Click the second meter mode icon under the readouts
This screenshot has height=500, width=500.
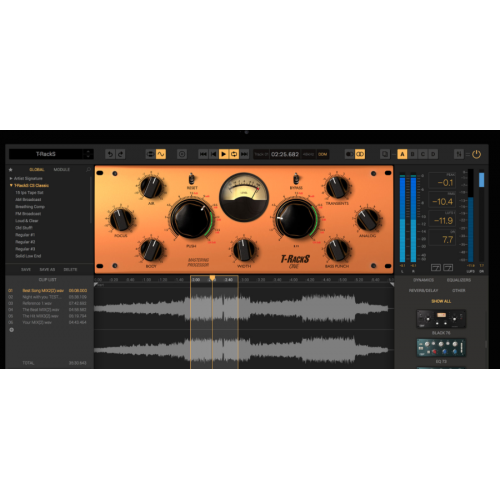448,267
